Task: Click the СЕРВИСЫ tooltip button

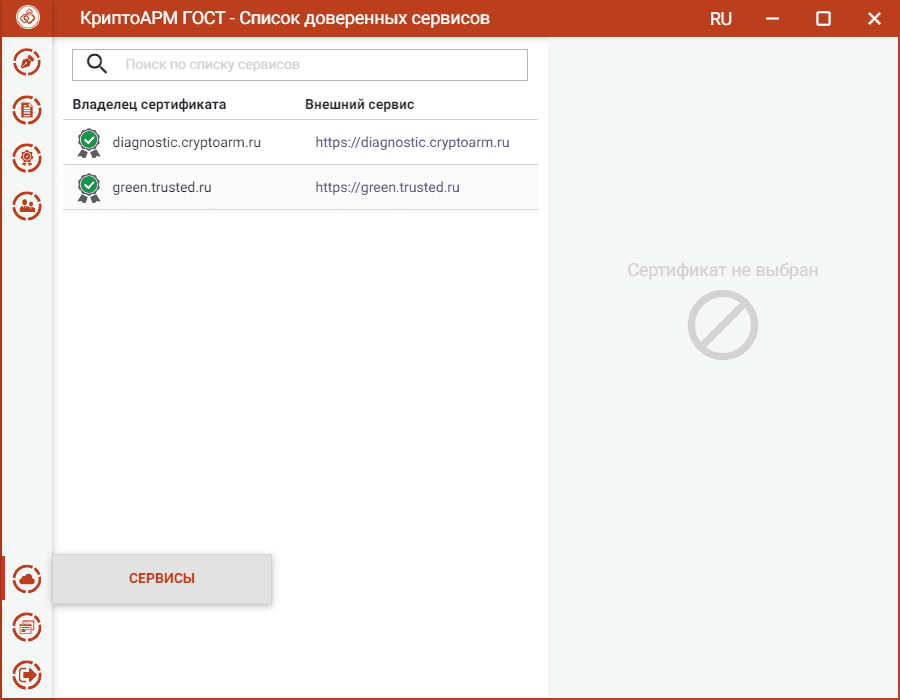Action: [x=162, y=578]
